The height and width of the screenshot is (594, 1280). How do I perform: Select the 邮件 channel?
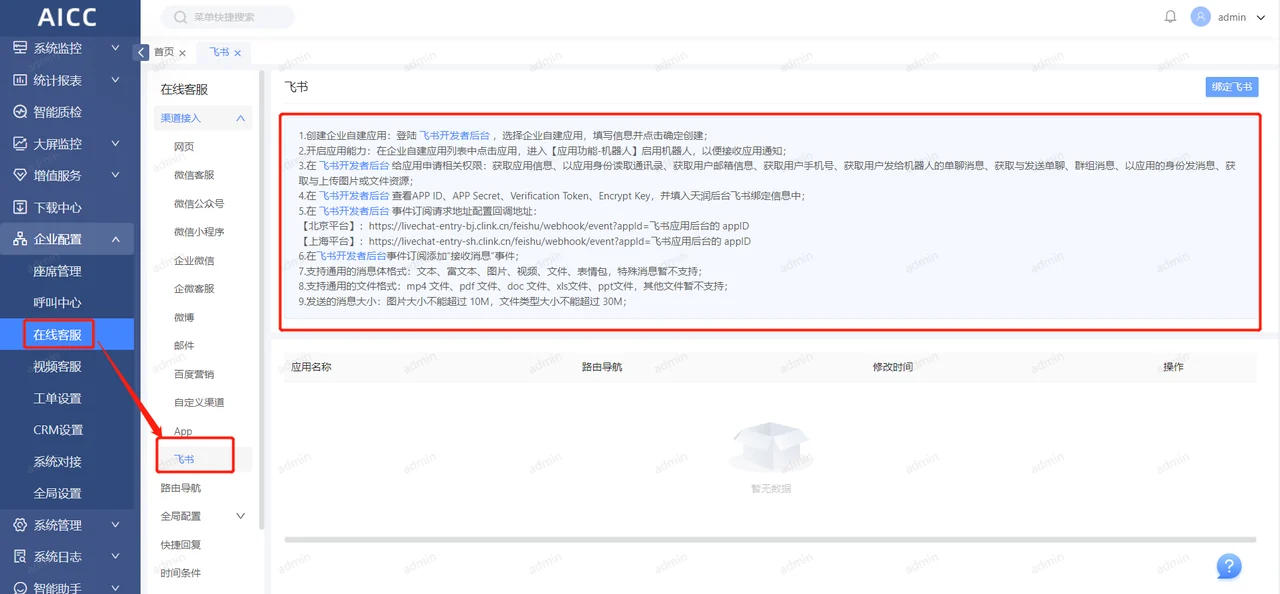pos(184,346)
